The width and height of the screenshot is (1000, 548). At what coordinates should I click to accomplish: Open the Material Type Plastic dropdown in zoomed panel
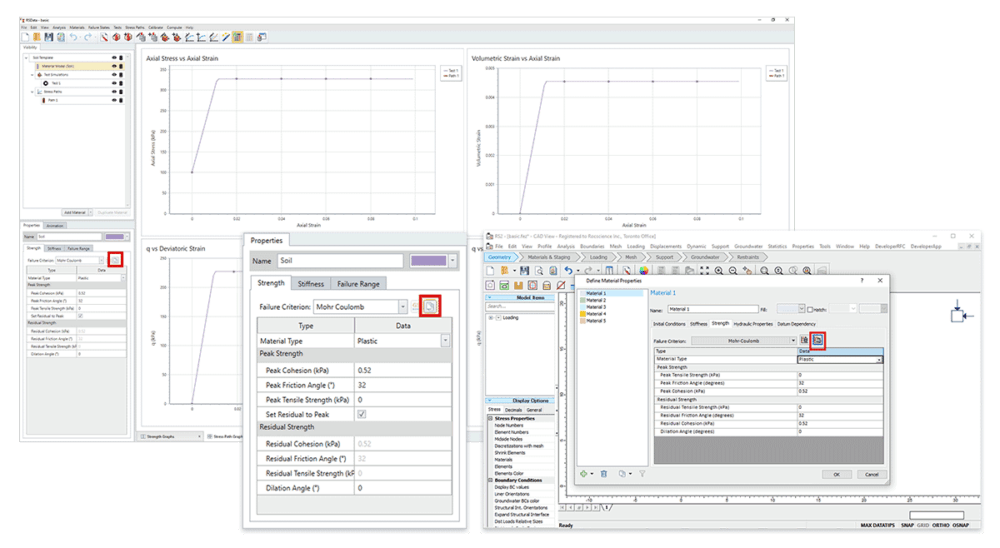point(444,340)
